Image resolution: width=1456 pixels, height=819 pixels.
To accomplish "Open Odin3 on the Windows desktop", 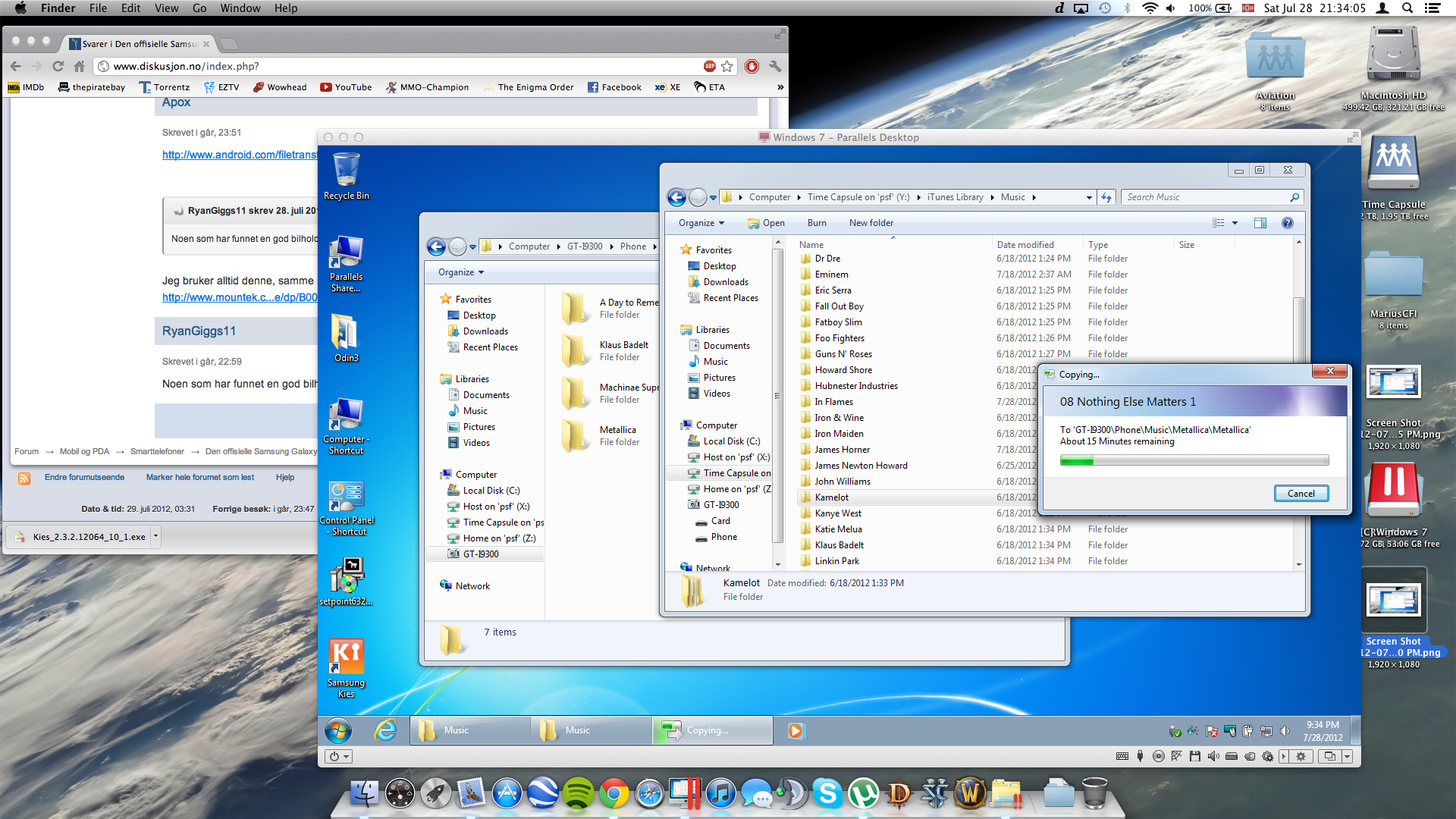I will tap(347, 338).
